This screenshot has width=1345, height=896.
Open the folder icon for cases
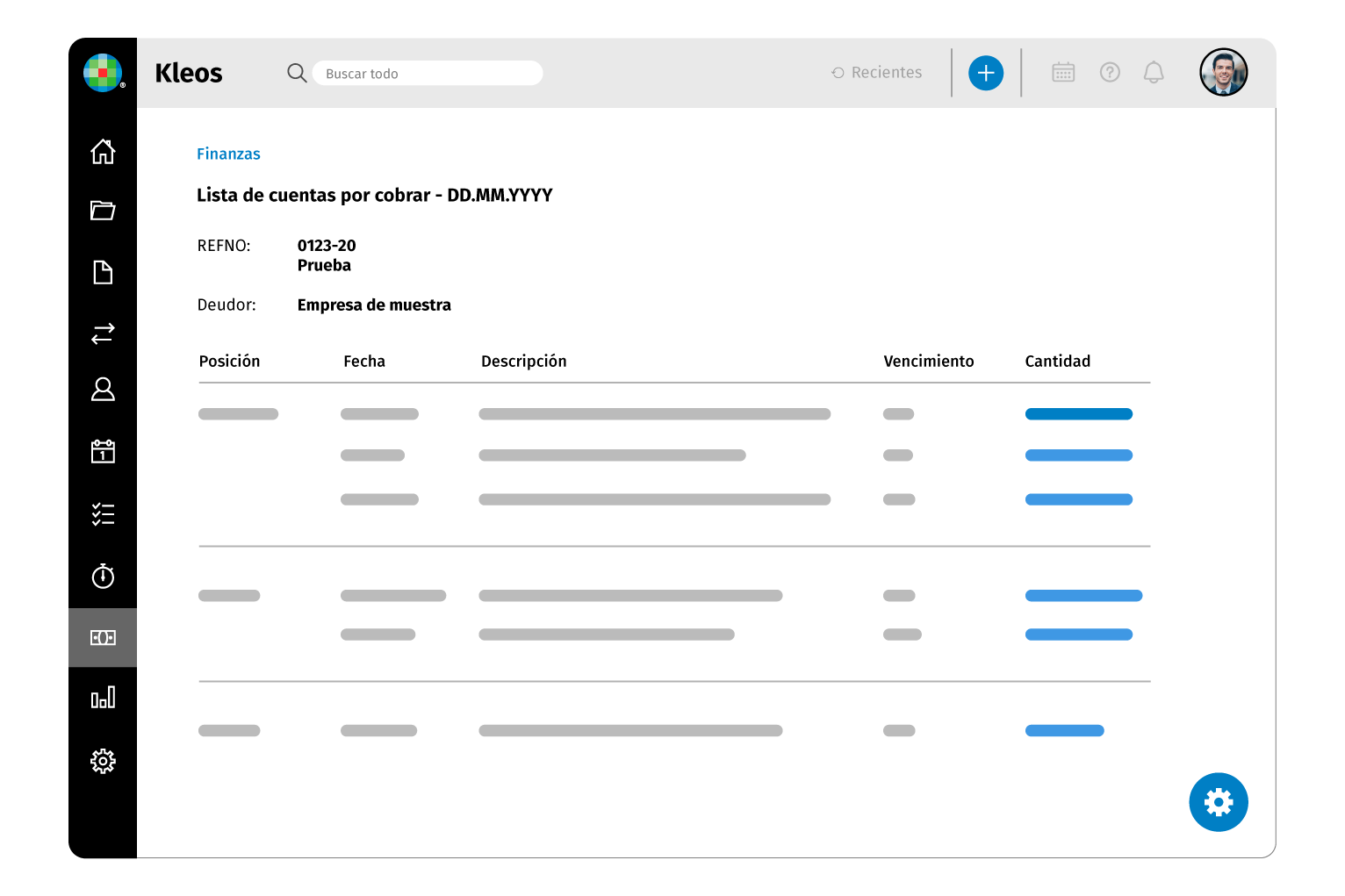103,211
